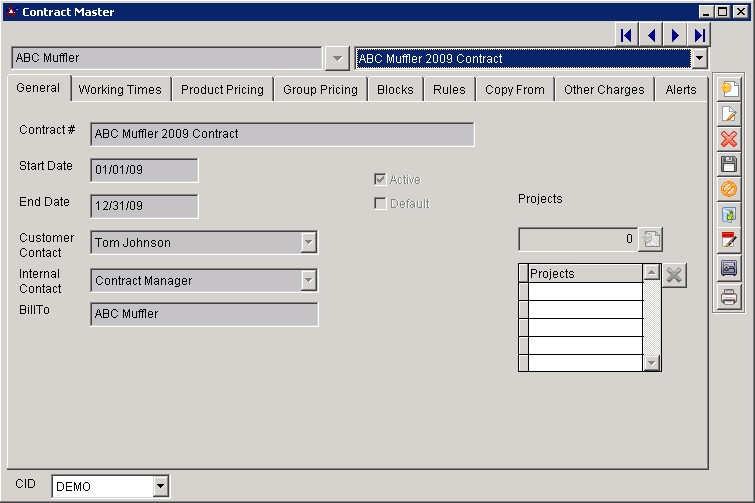Click the new record icon in right toolbar
755x503 pixels.
point(728,90)
